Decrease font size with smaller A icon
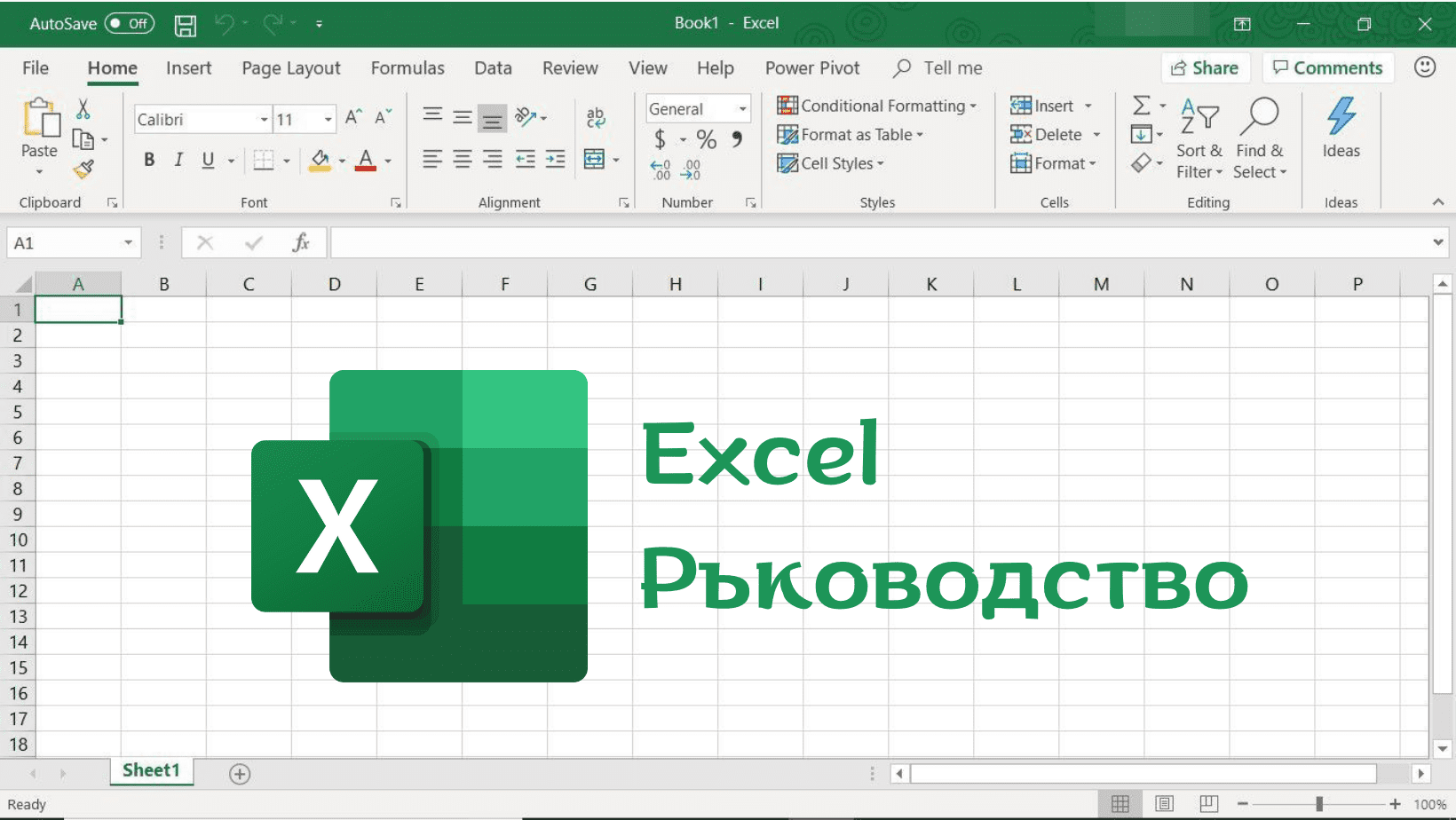 point(383,117)
